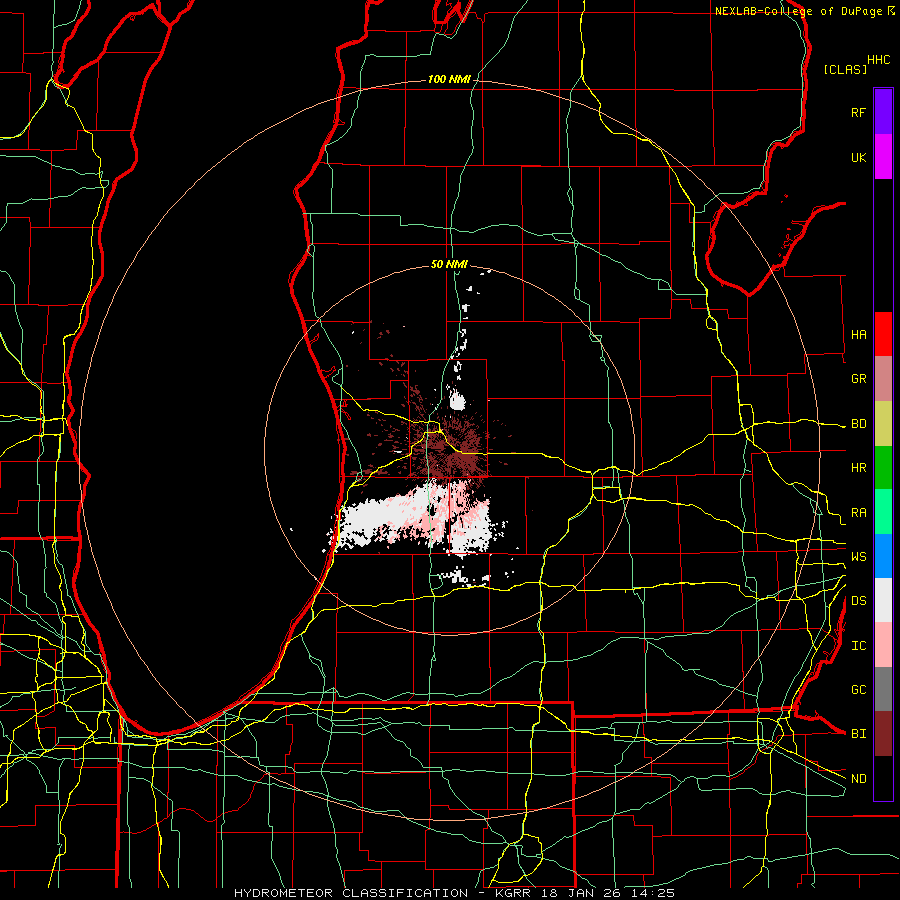Click the small white blob north of radar

(x=457, y=400)
